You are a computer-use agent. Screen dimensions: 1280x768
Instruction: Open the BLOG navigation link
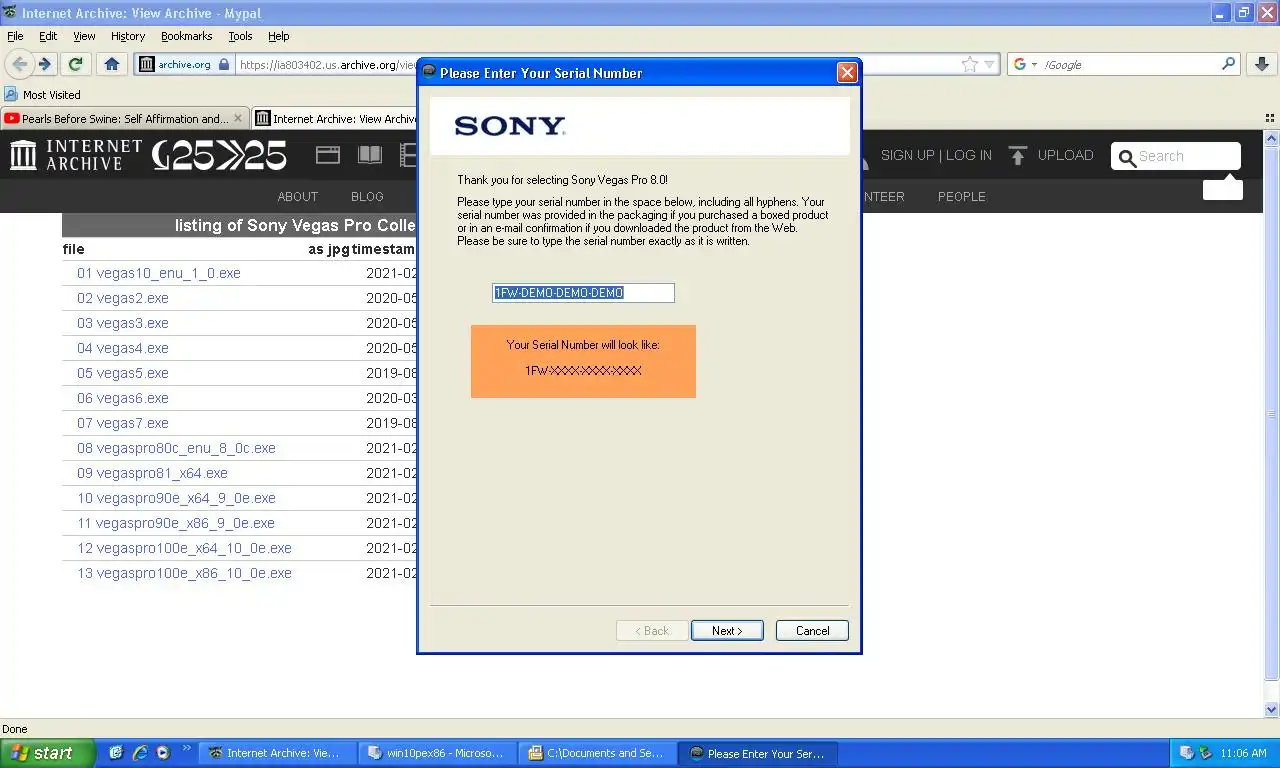coord(367,196)
